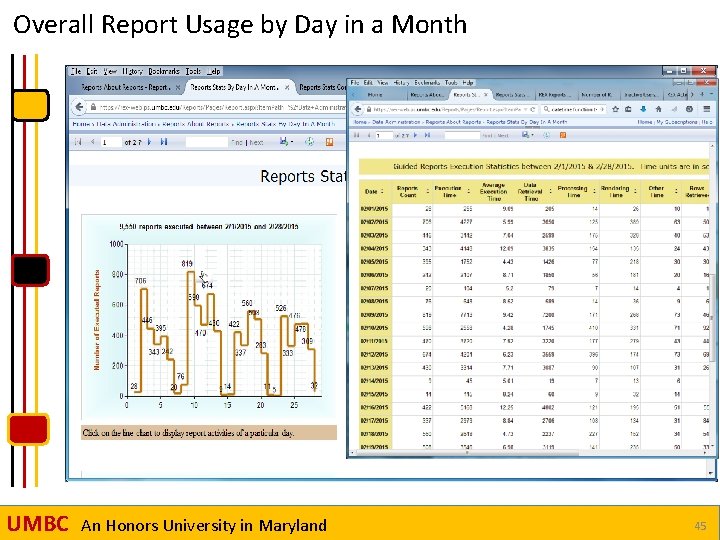Open the History menu in chart window

132,71
